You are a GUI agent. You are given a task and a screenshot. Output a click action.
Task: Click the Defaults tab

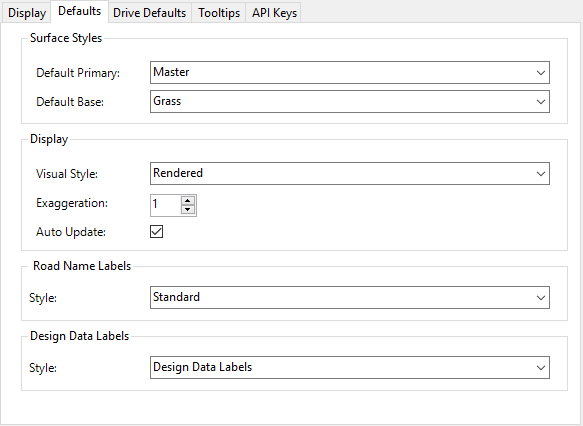click(x=80, y=12)
